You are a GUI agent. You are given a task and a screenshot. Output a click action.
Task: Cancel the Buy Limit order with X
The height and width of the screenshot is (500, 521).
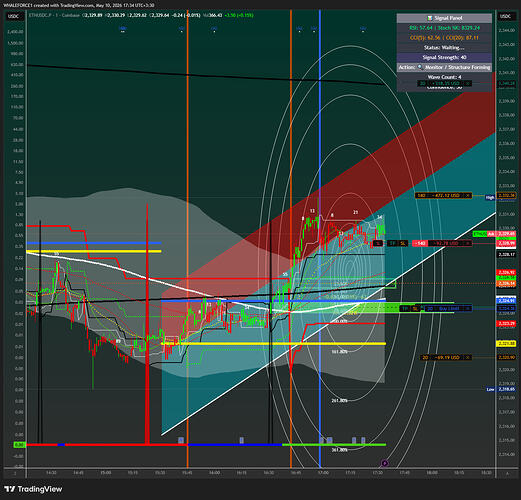point(468,309)
